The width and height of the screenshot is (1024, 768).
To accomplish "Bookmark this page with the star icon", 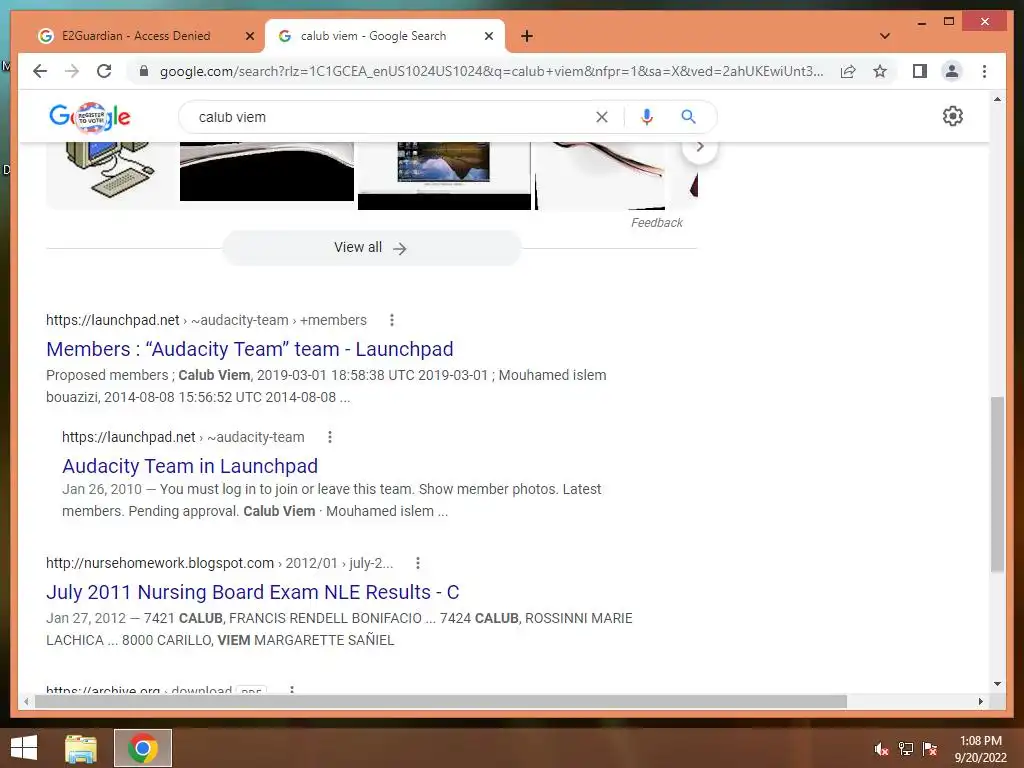I will (x=880, y=71).
